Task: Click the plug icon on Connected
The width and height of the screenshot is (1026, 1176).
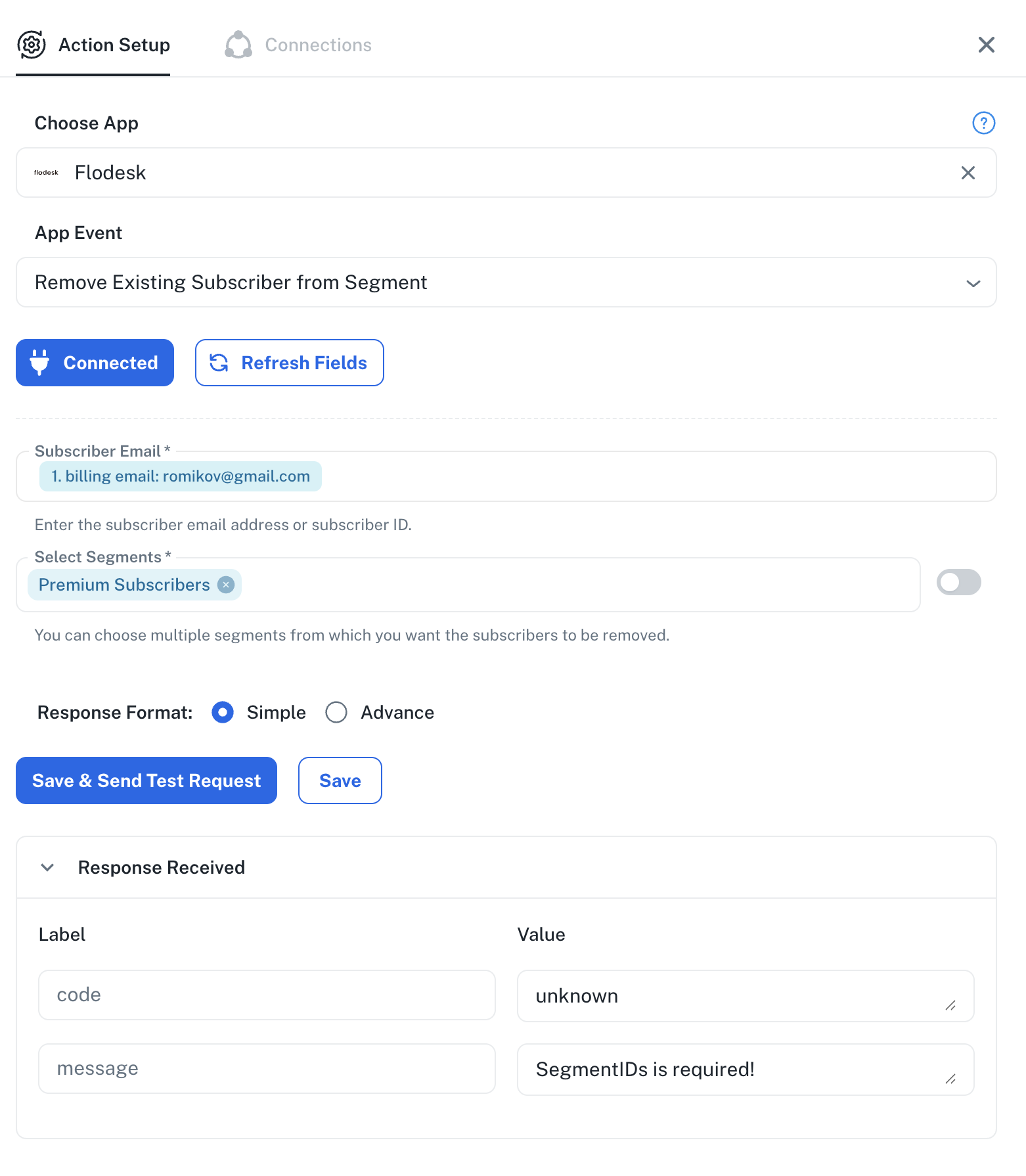Action: (x=39, y=363)
